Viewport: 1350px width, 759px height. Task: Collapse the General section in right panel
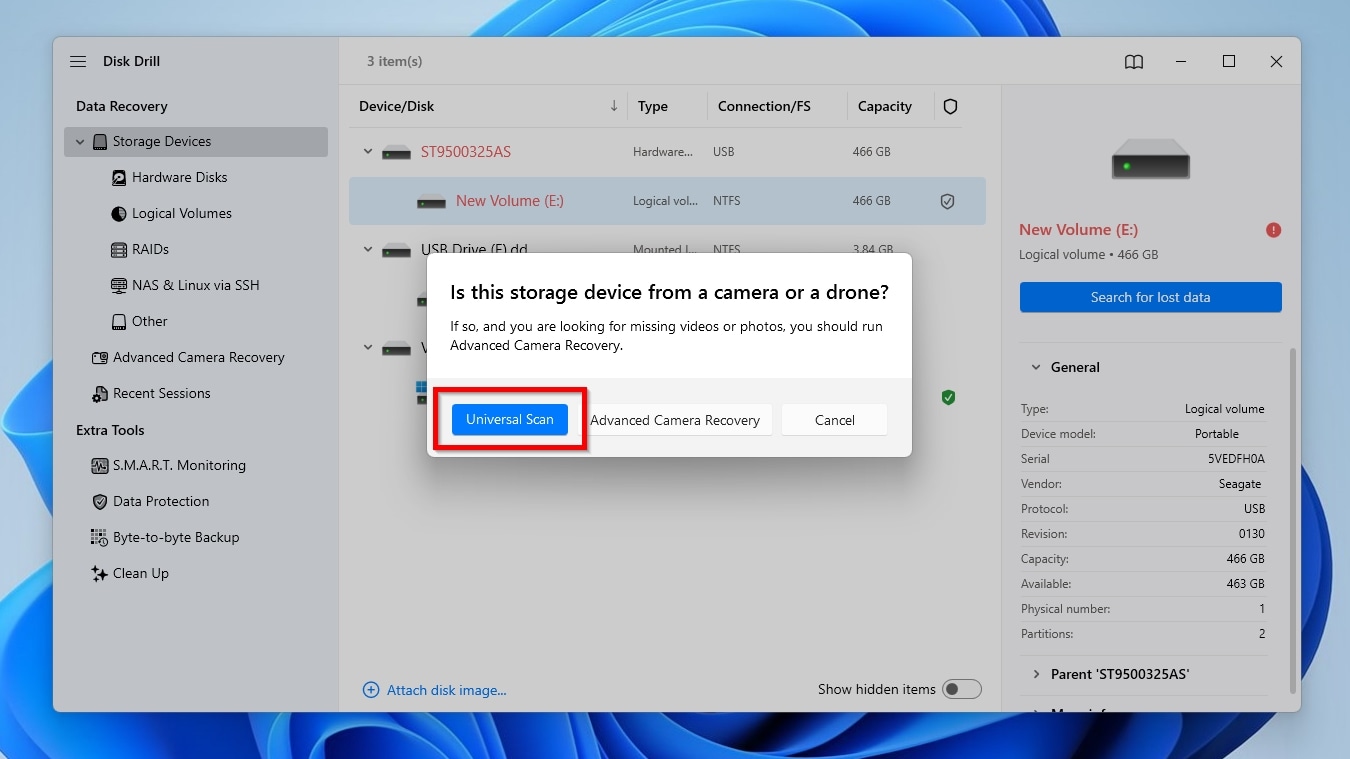click(1035, 367)
